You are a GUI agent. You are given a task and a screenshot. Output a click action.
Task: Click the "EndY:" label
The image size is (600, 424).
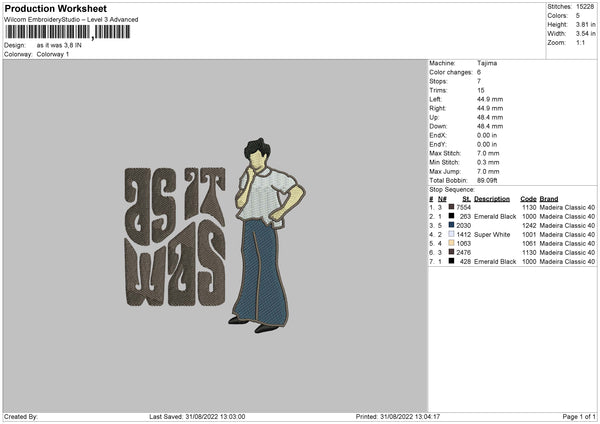(x=438, y=144)
